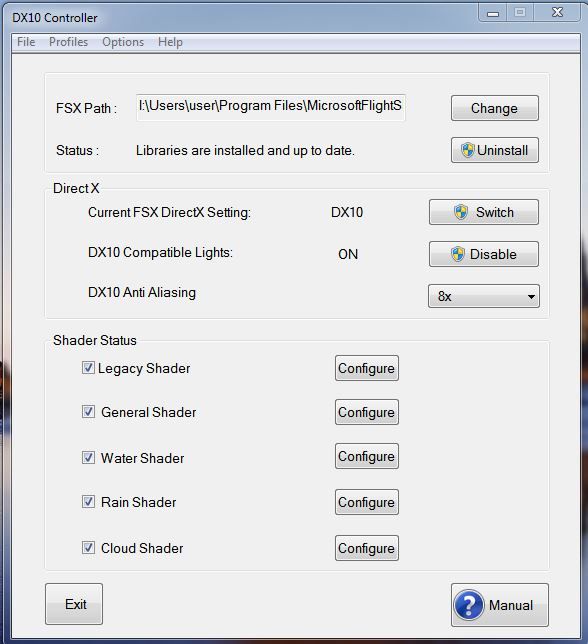588x644 pixels.
Task: Click the shield icon on Switch button
Action: (461, 212)
